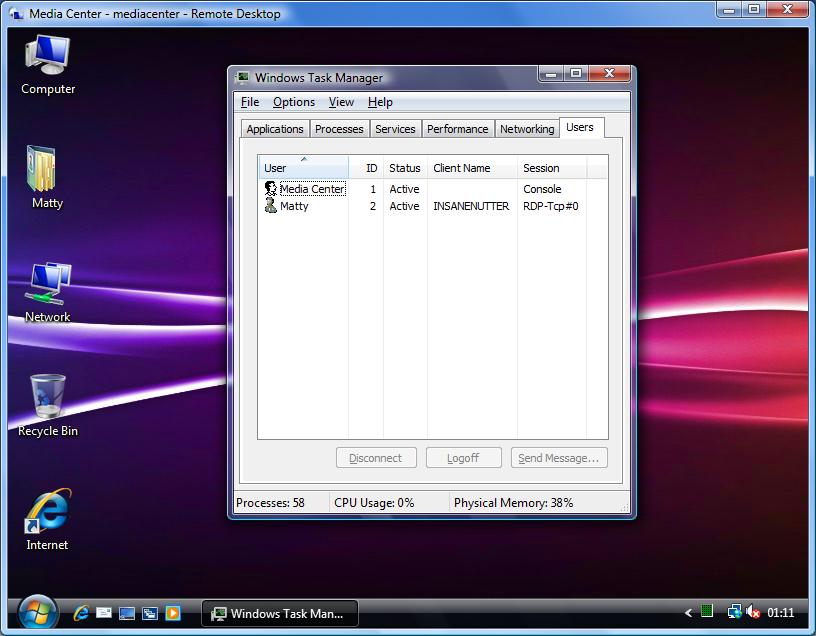Screen dimensions: 816x636
Task: Launch Internet Explorer desktop shortcut
Action: 47,519
